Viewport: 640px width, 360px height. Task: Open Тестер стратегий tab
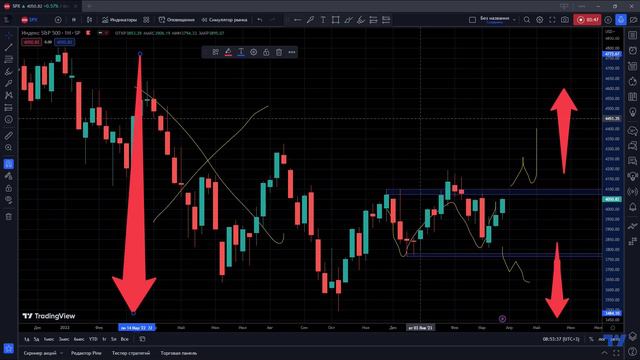(131, 353)
